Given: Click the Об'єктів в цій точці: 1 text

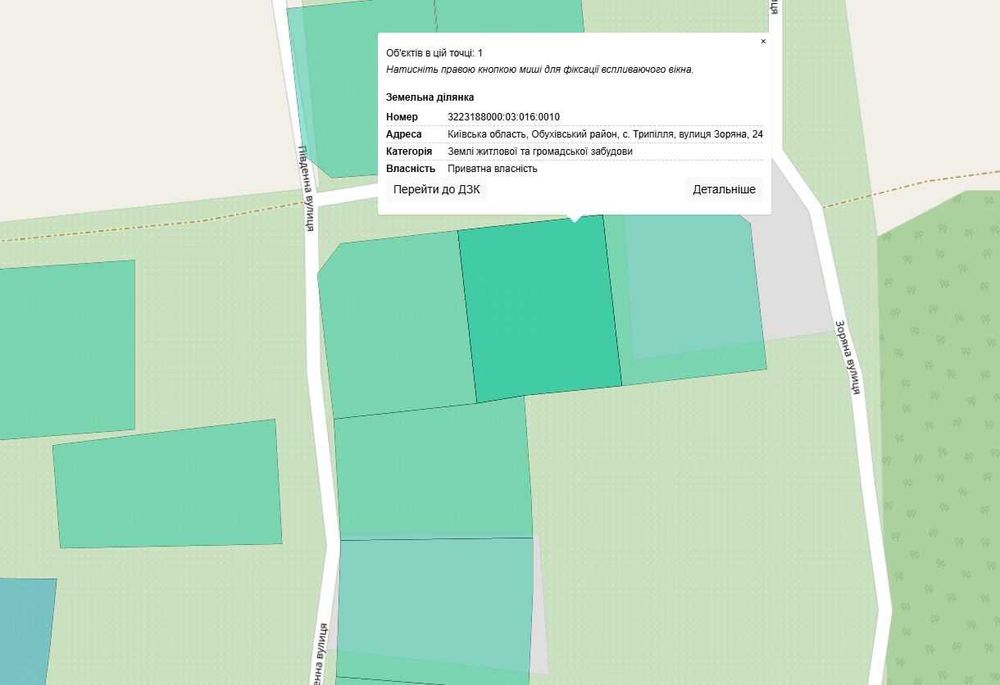Looking at the screenshot, I should pyautogui.click(x=434, y=53).
